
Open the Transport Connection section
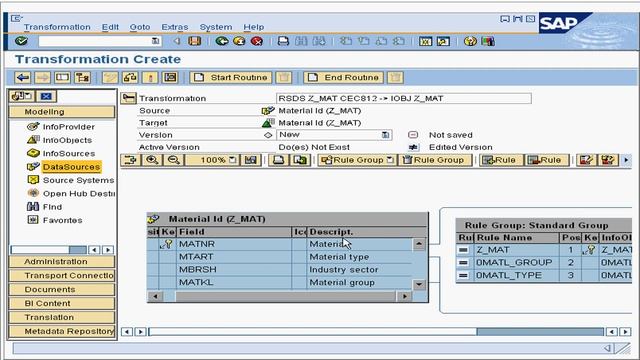62,276
